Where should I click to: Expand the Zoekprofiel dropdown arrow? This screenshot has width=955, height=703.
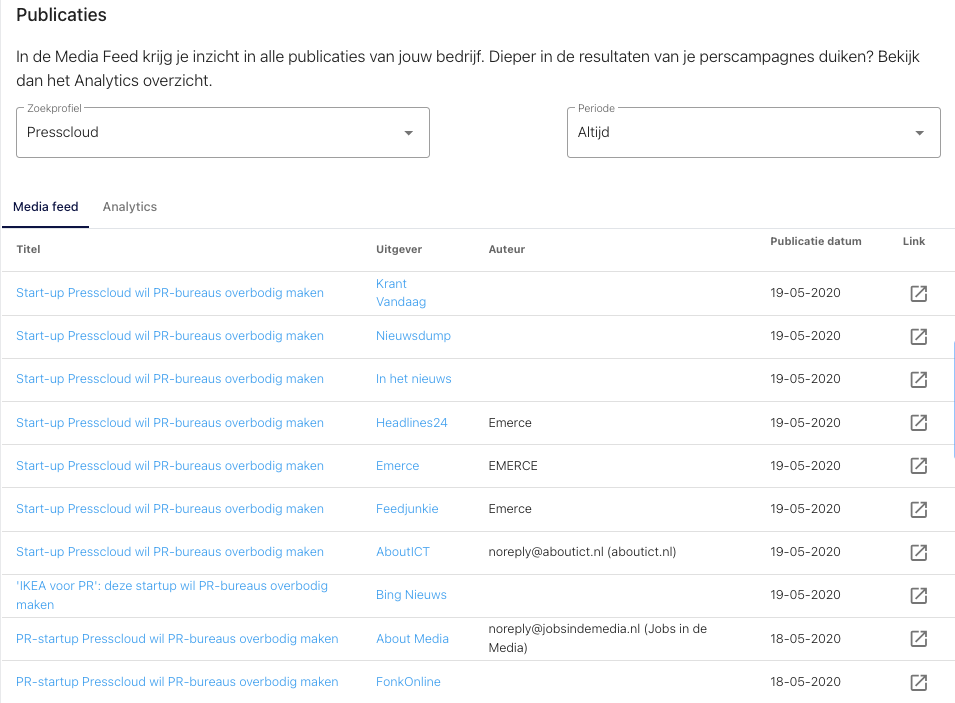[408, 133]
